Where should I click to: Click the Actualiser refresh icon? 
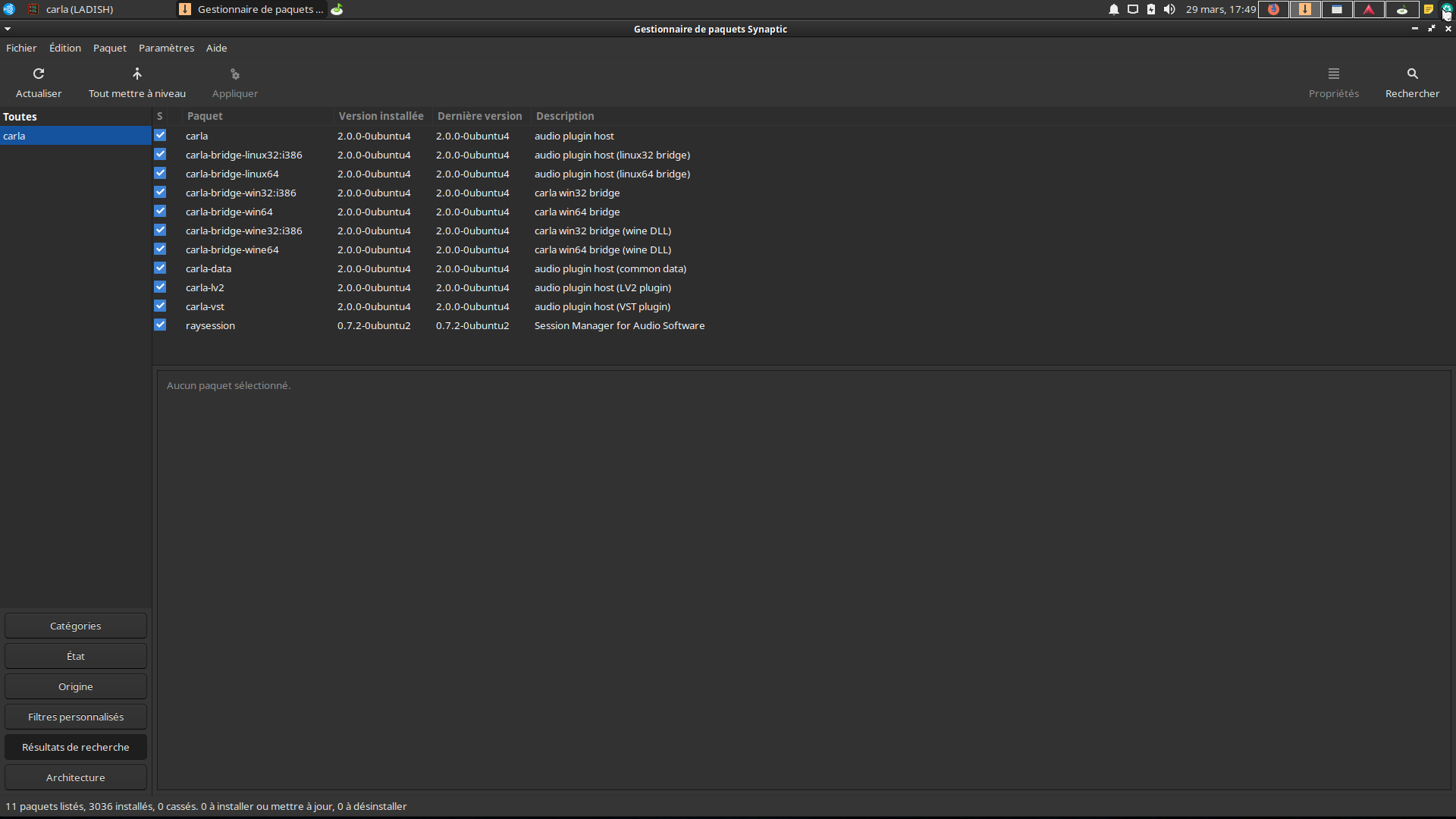pos(39,74)
